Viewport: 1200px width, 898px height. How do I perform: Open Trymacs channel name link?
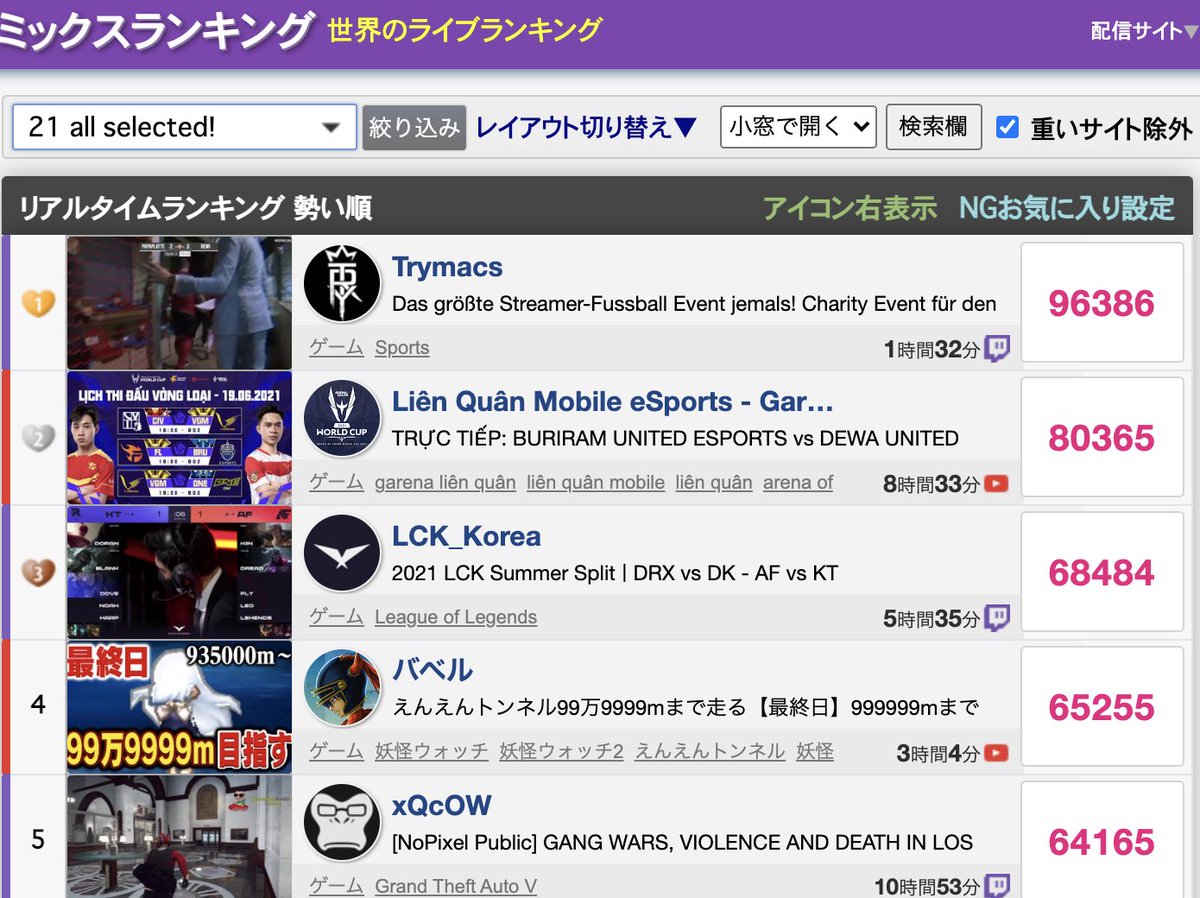[x=447, y=267]
